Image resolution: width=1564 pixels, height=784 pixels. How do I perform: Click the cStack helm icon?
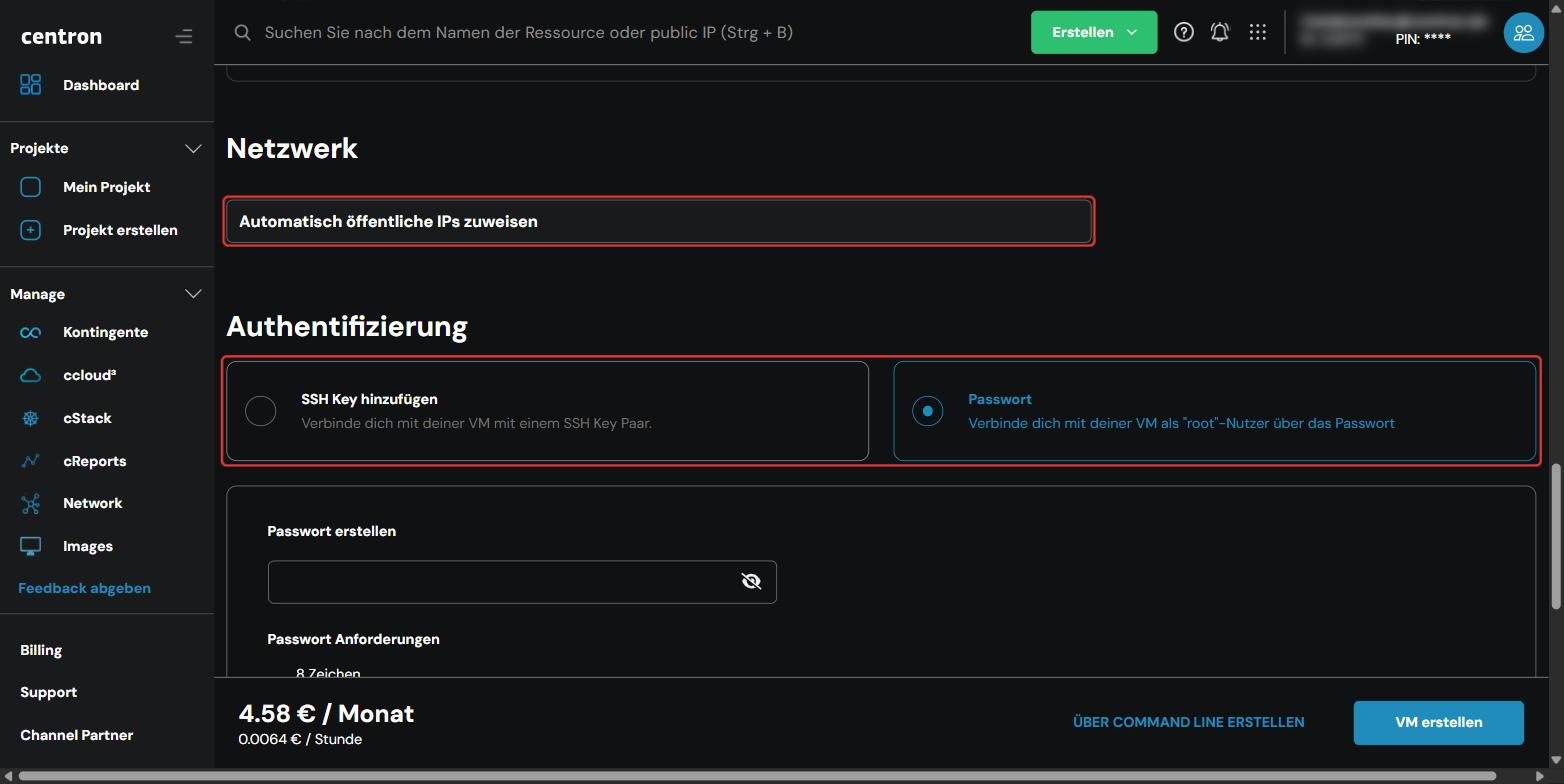31,418
